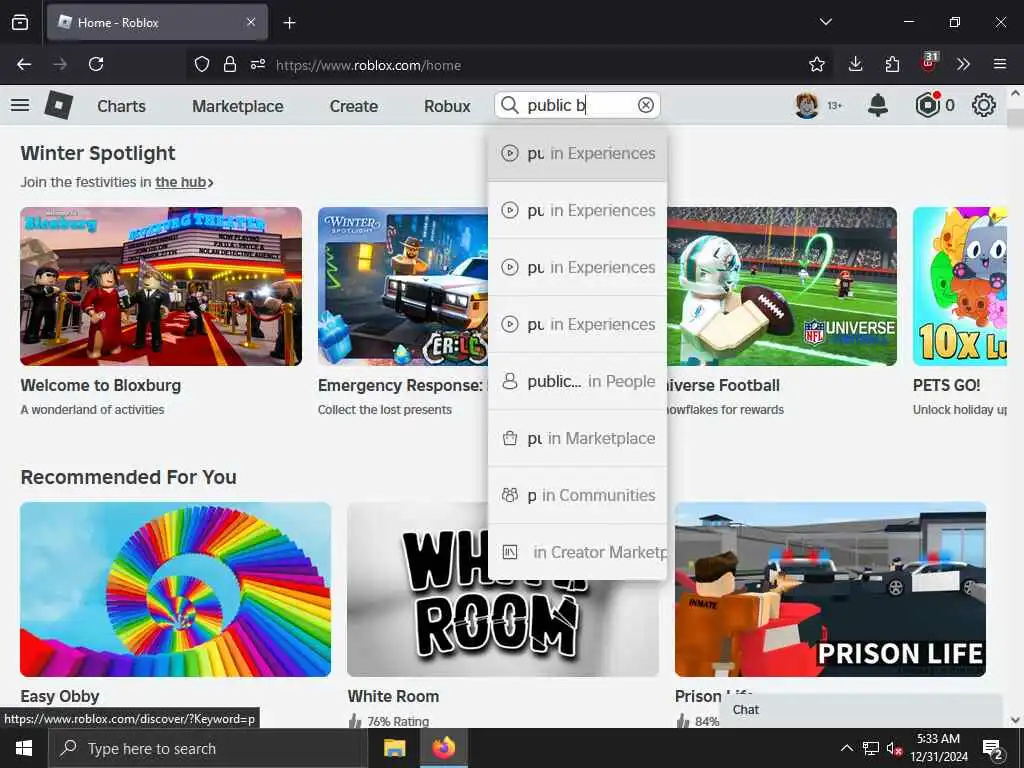Select the 'in Communities' search suggestion
The image size is (1024, 768).
tap(577, 495)
